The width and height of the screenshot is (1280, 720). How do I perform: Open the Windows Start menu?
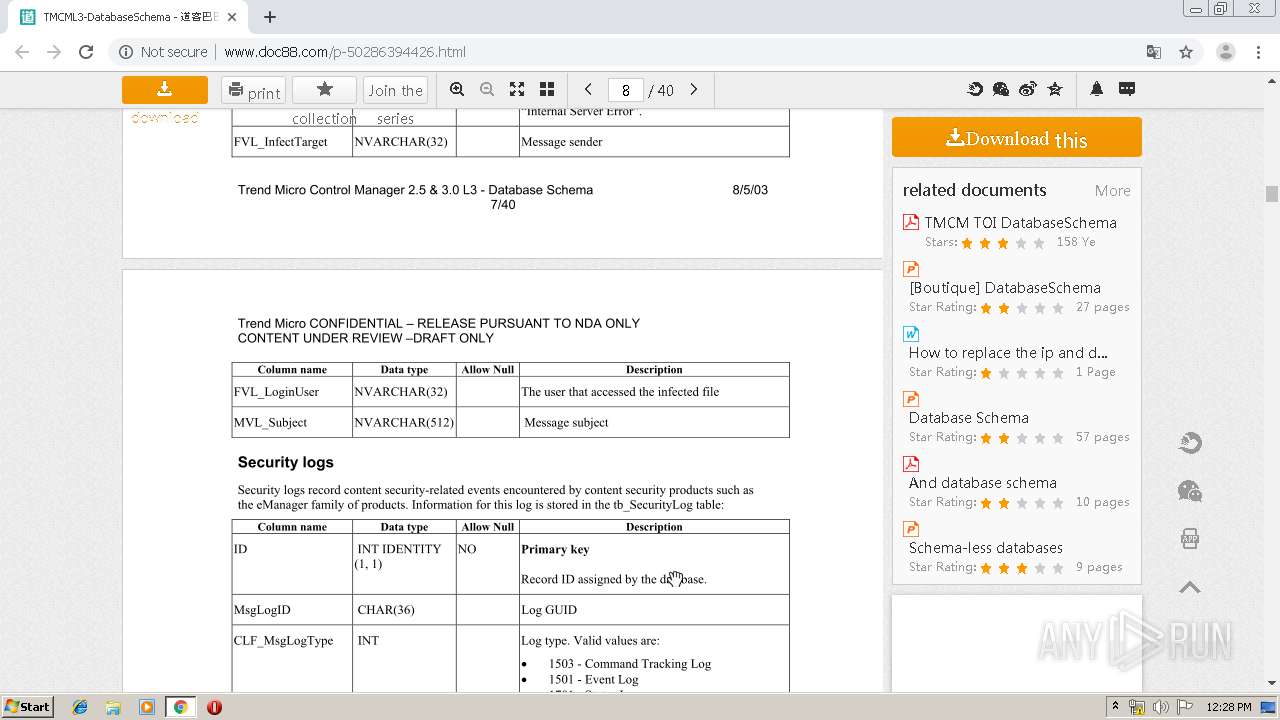(x=27, y=706)
